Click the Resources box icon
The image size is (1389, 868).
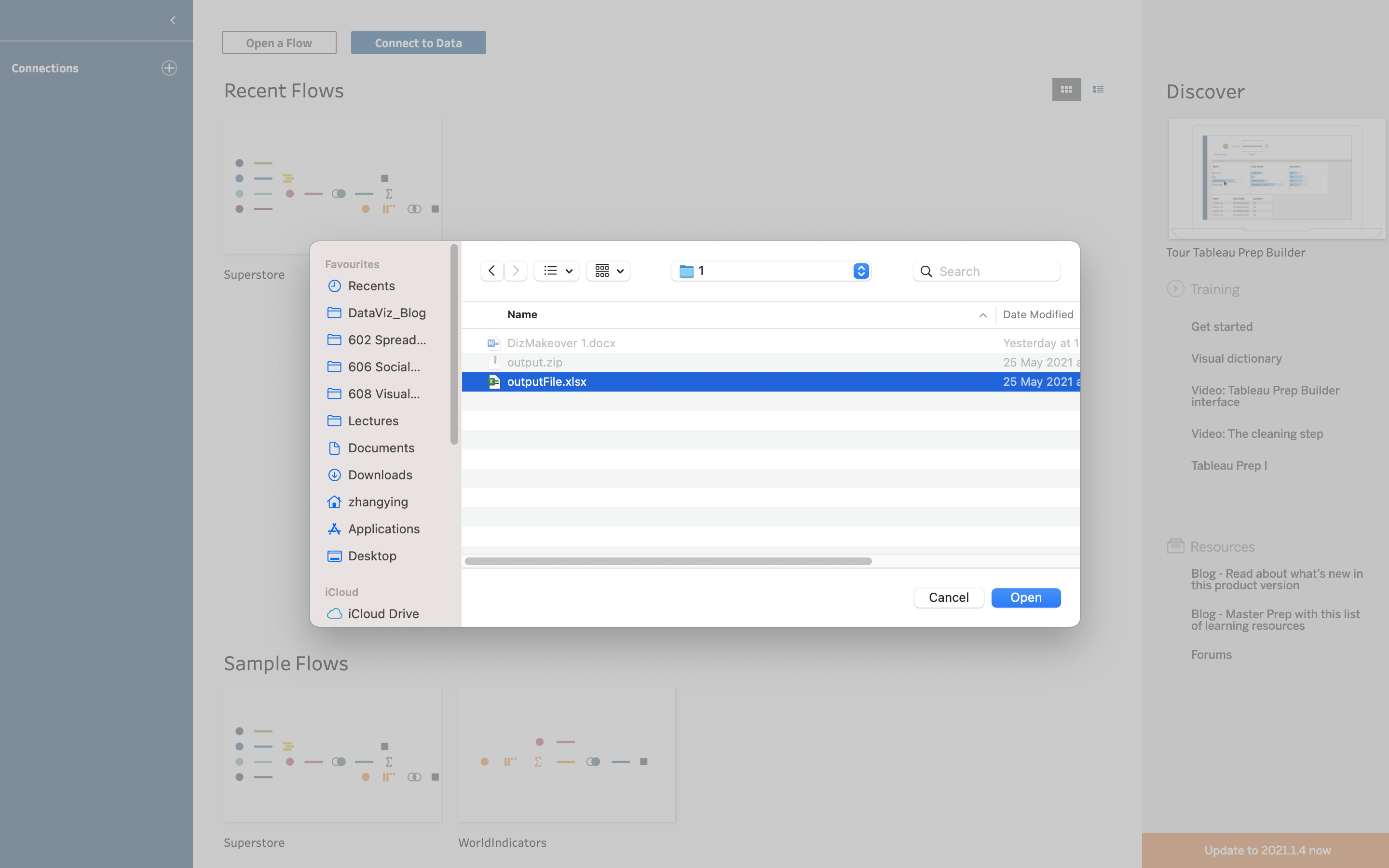point(1175,546)
